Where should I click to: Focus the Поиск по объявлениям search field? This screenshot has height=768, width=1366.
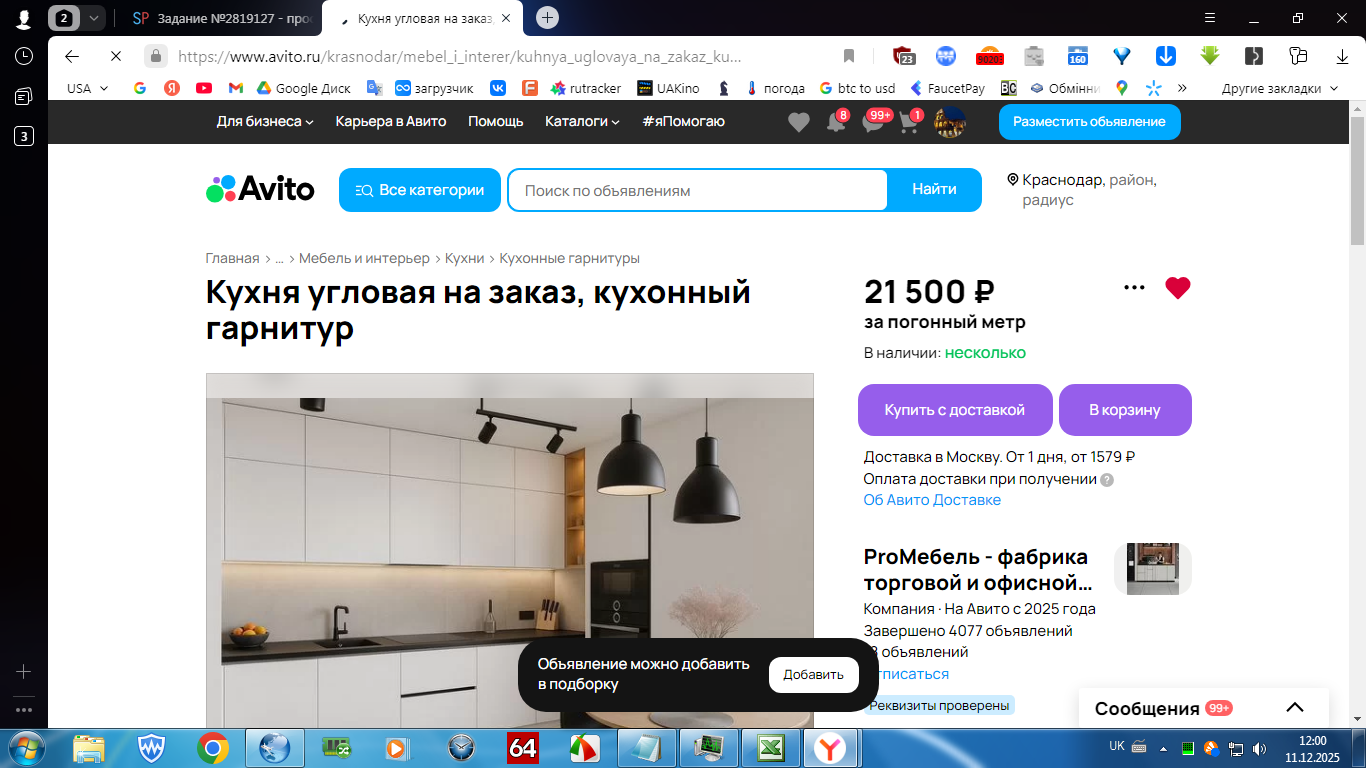[698, 190]
